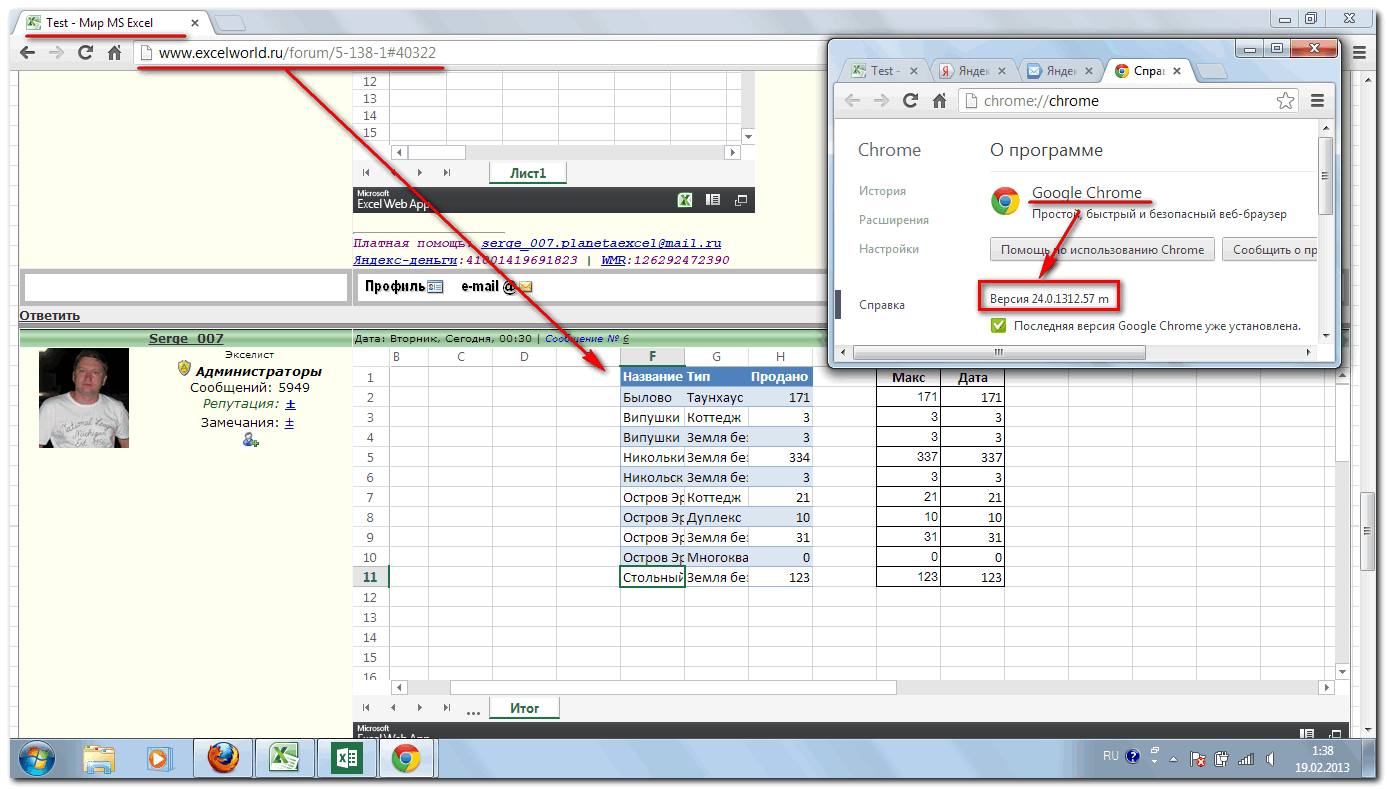Viewport: 1387px width, 789px height.
Task: Open the home page in main browser window
Action: click(115, 53)
